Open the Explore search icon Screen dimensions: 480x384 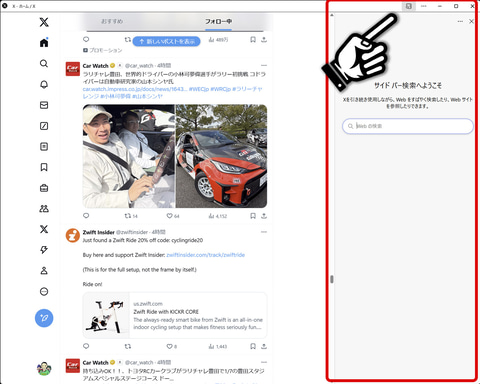(x=44, y=63)
